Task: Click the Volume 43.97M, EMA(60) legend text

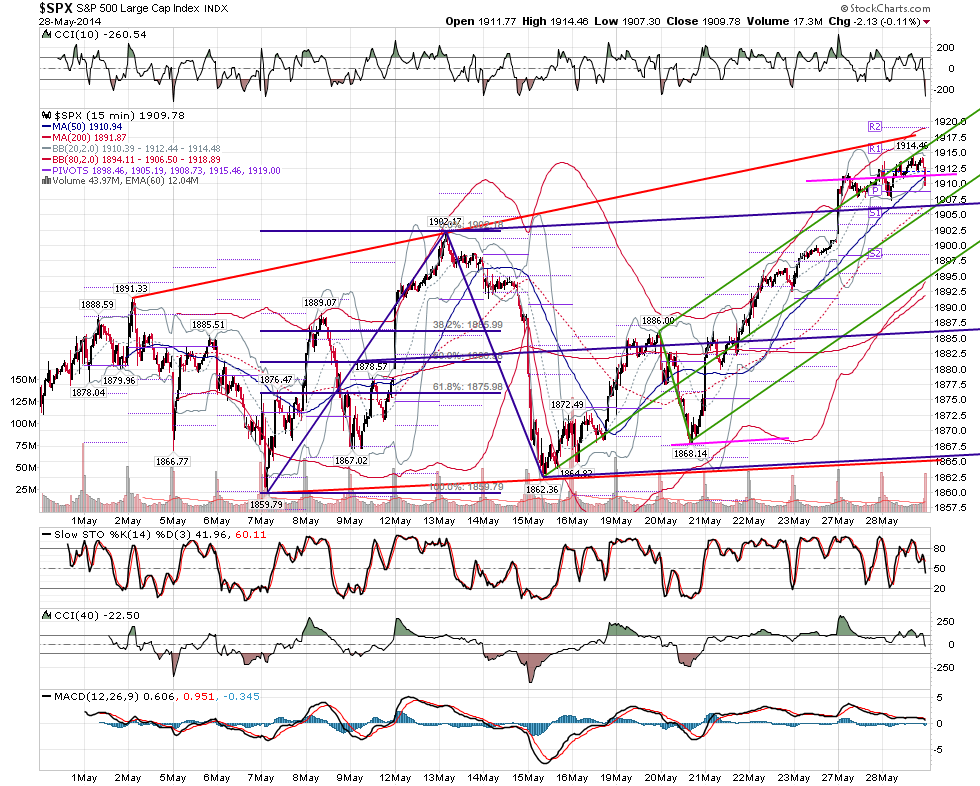Action: [x=126, y=181]
